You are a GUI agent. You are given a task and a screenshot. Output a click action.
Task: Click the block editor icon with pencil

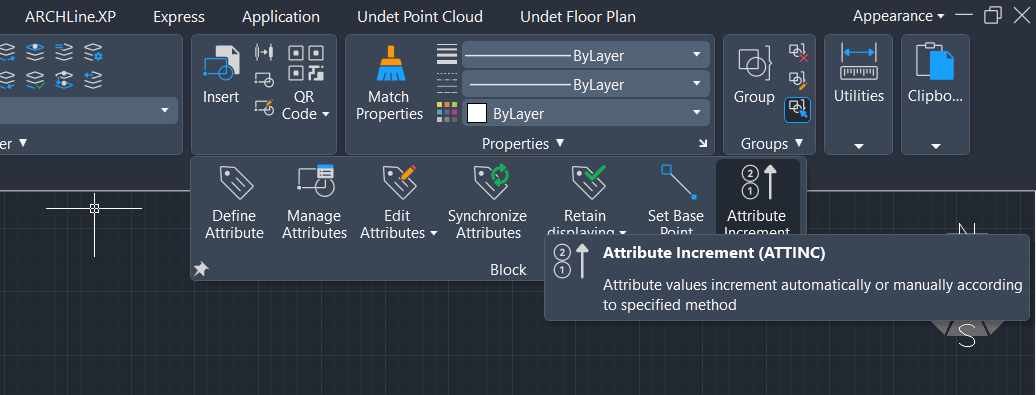[x=264, y=108]
